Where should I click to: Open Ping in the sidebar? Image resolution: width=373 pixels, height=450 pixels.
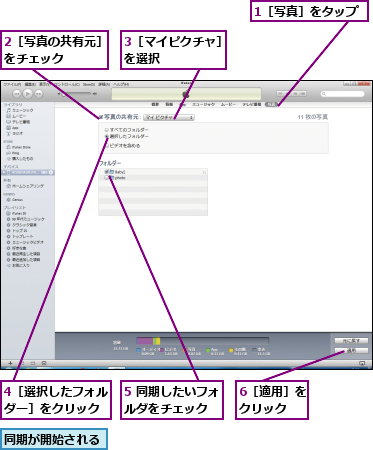point(13,153)
